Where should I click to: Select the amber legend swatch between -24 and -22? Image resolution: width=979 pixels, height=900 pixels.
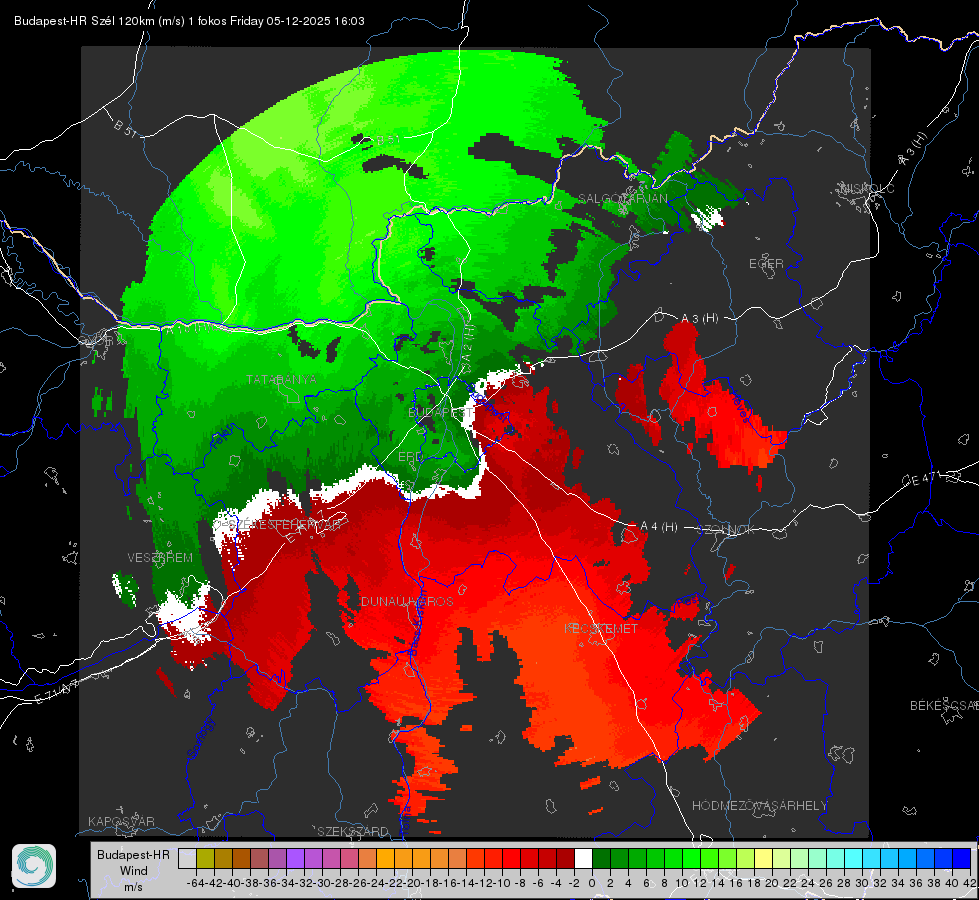(x=385, y=859)
